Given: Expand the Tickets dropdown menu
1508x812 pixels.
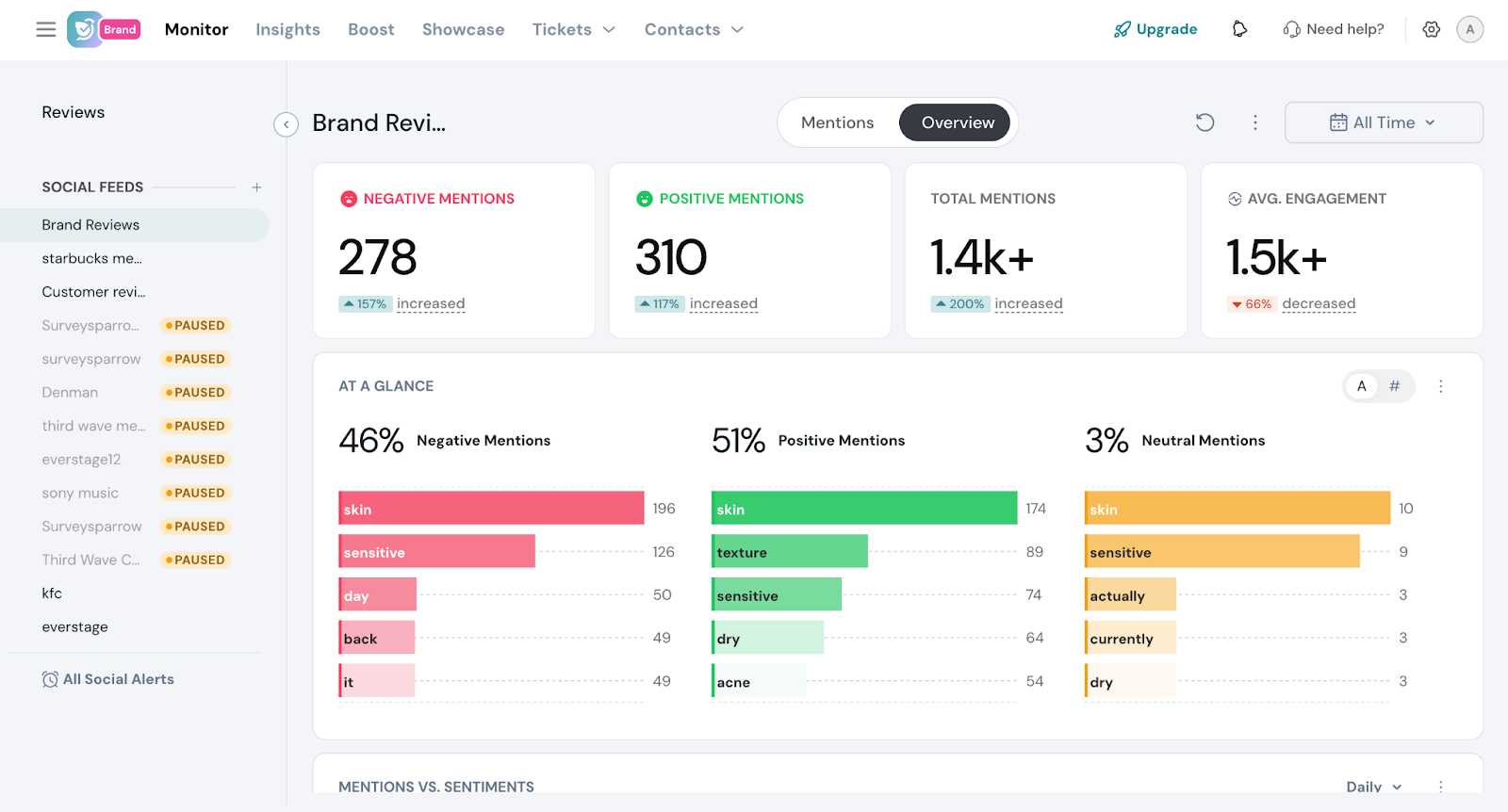Looking at the screenshot, I should tap(573, 29).
